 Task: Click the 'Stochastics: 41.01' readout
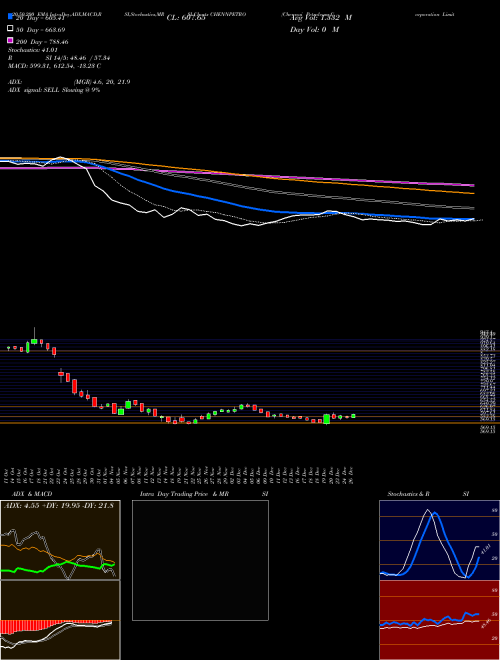pyautogui.click(x=32, y=50)
